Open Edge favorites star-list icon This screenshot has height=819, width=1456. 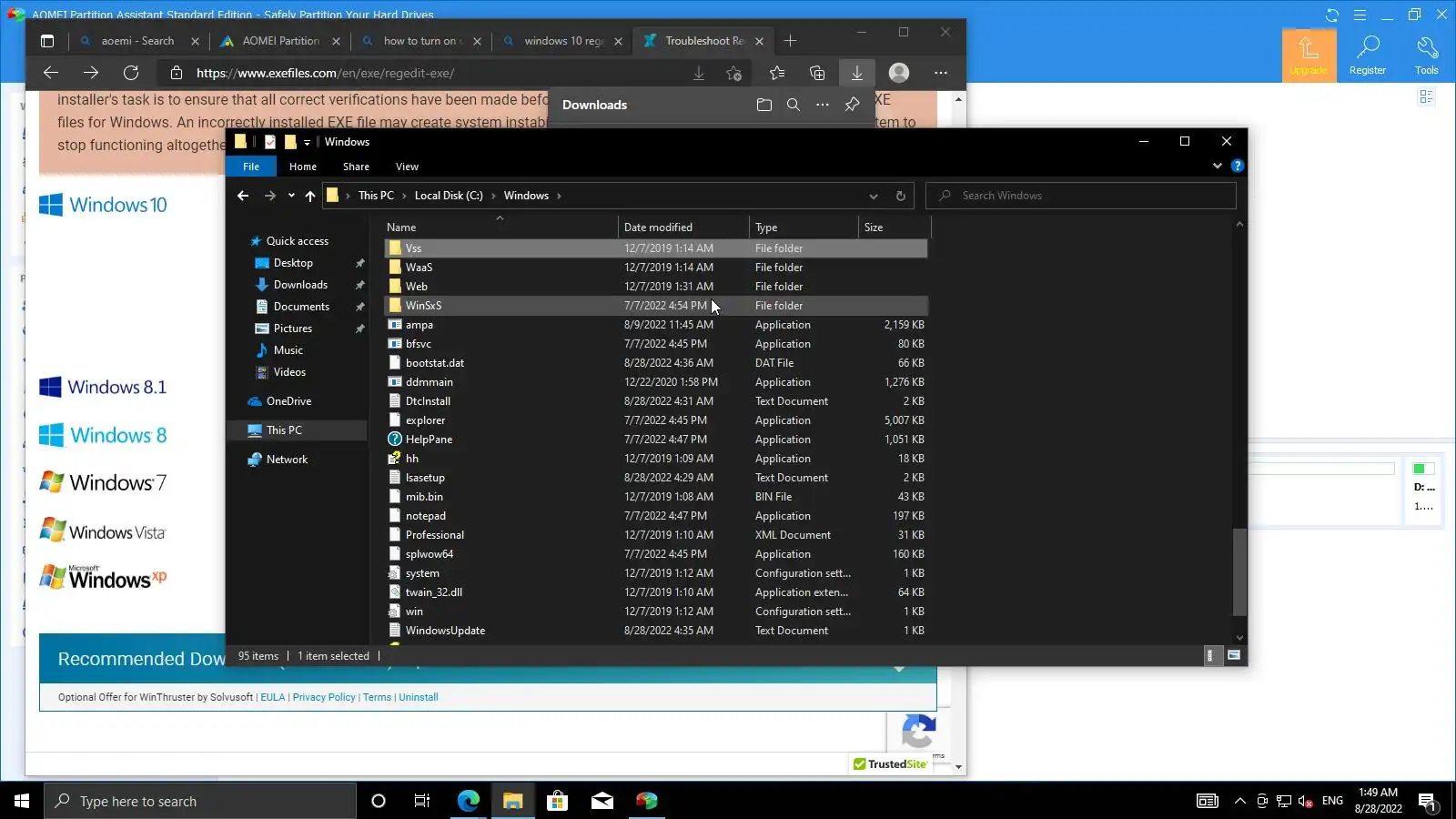[x=777, y=73]
